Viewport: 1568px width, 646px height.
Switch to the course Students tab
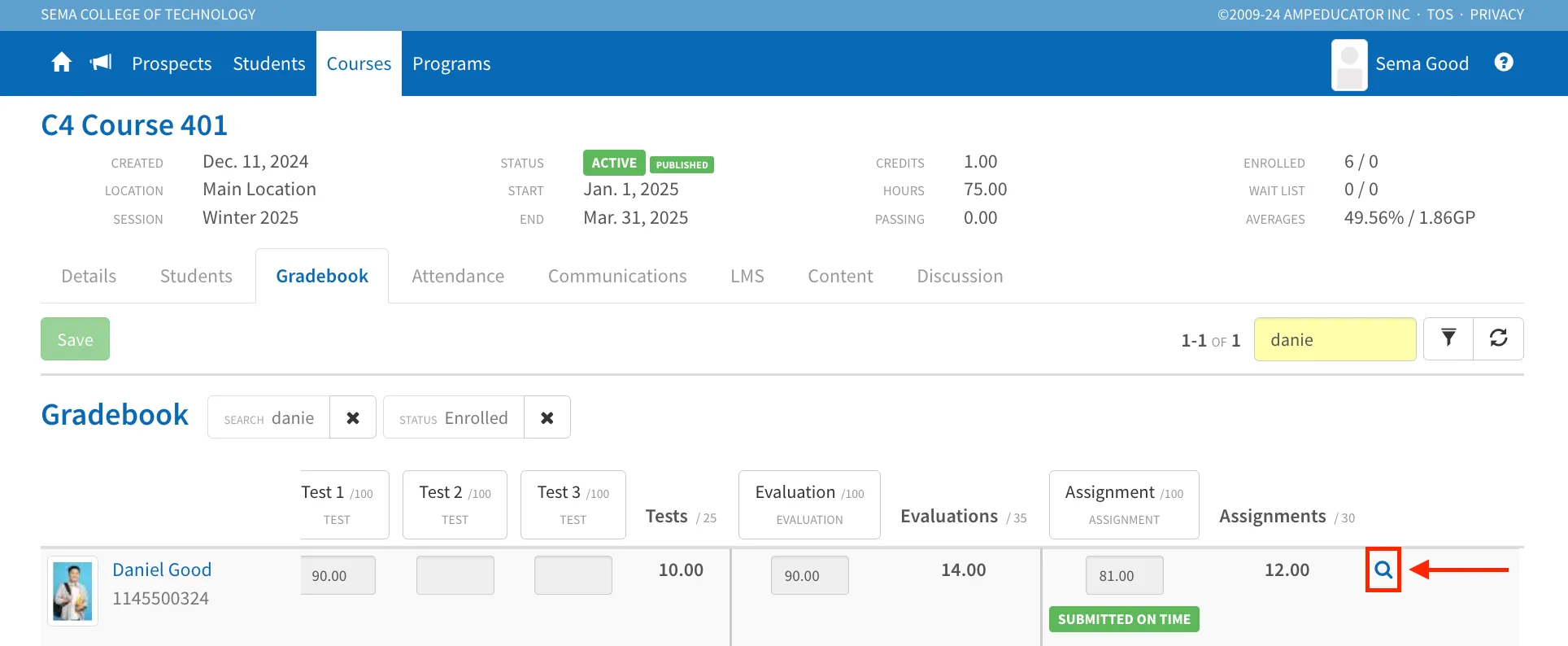(196, 276)
